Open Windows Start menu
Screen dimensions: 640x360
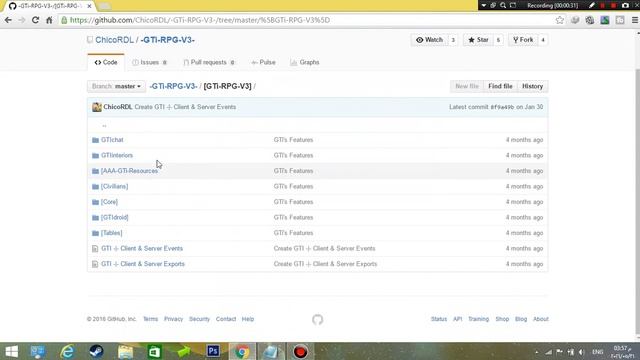11,351
